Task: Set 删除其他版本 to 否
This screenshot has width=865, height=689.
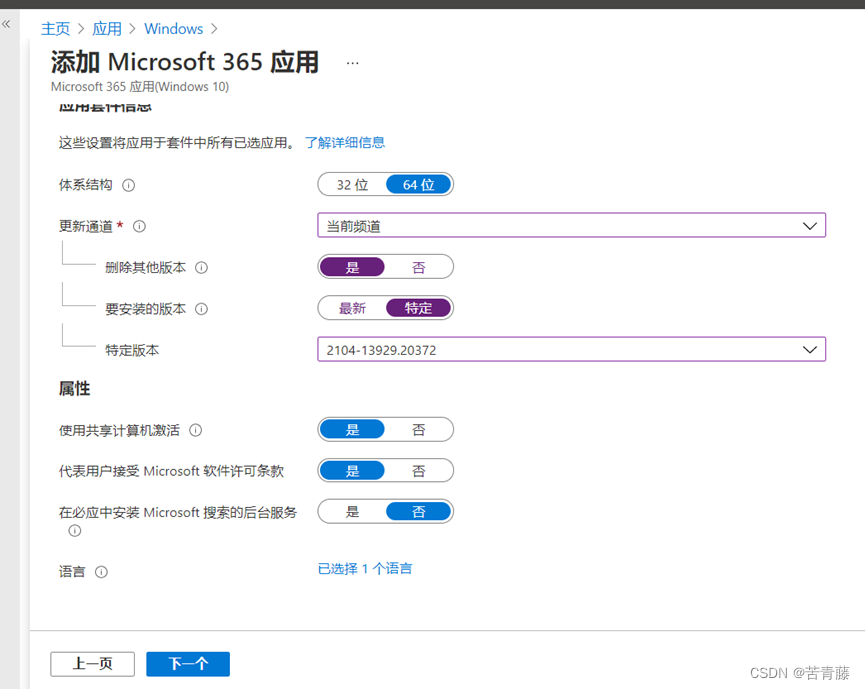Action: click(x=419, y=267)
